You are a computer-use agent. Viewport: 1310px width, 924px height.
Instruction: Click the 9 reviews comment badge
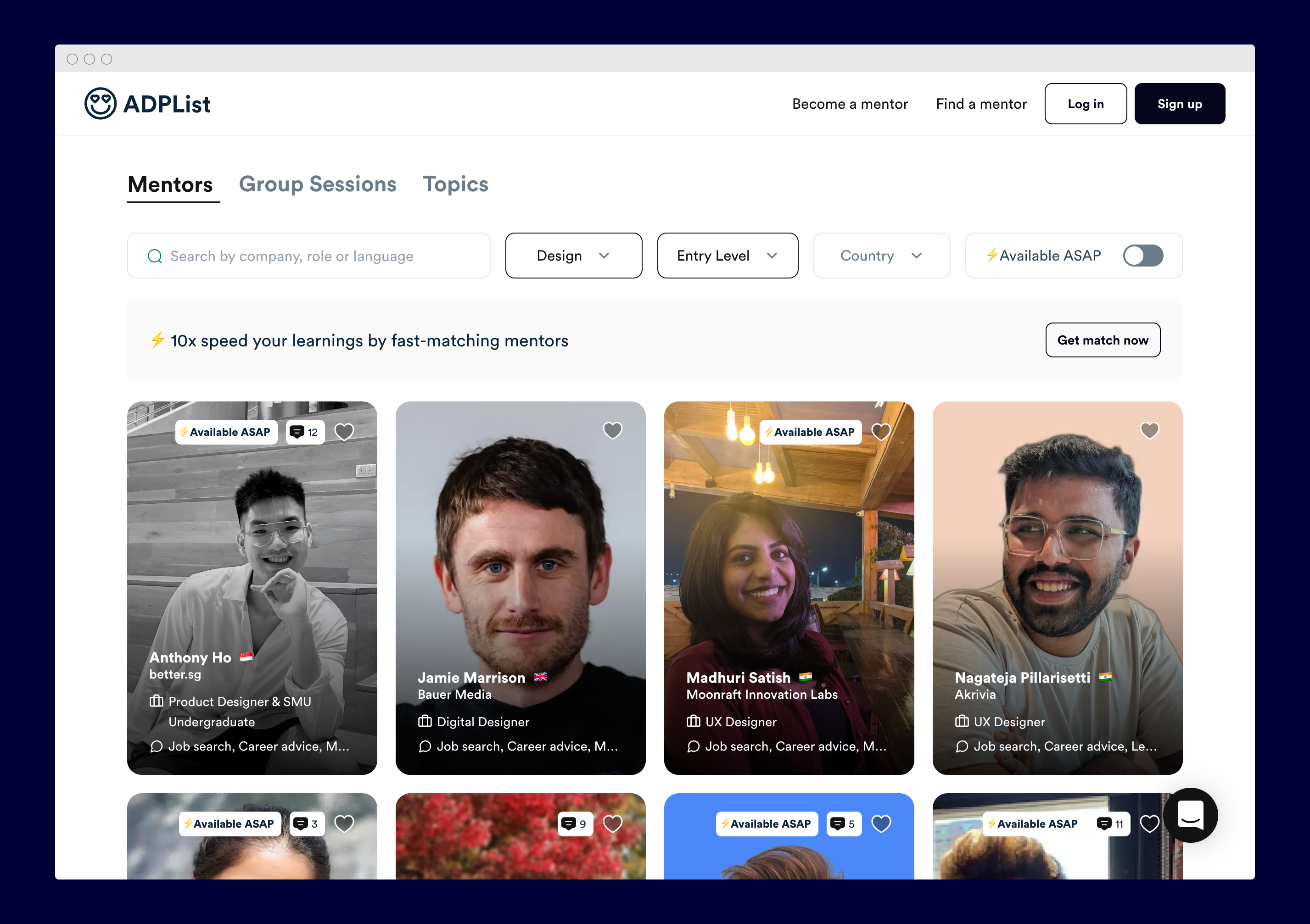click(x=575, y=824)
